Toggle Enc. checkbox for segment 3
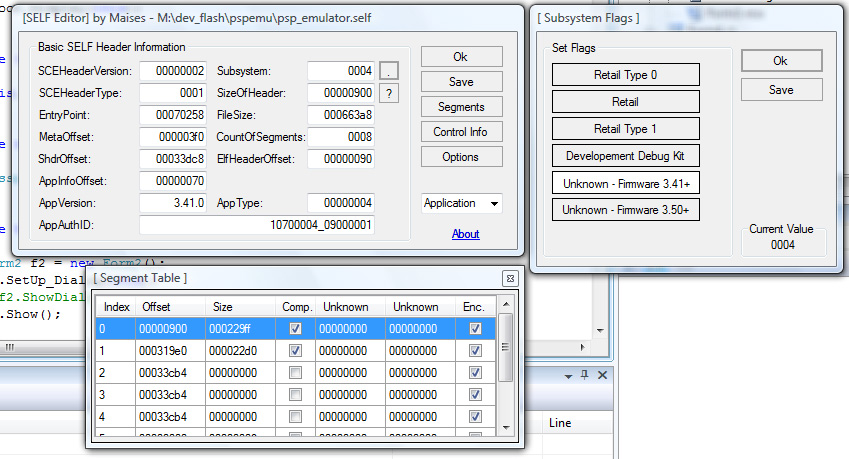This screenshot has height=459, width=849. point(475,395)
